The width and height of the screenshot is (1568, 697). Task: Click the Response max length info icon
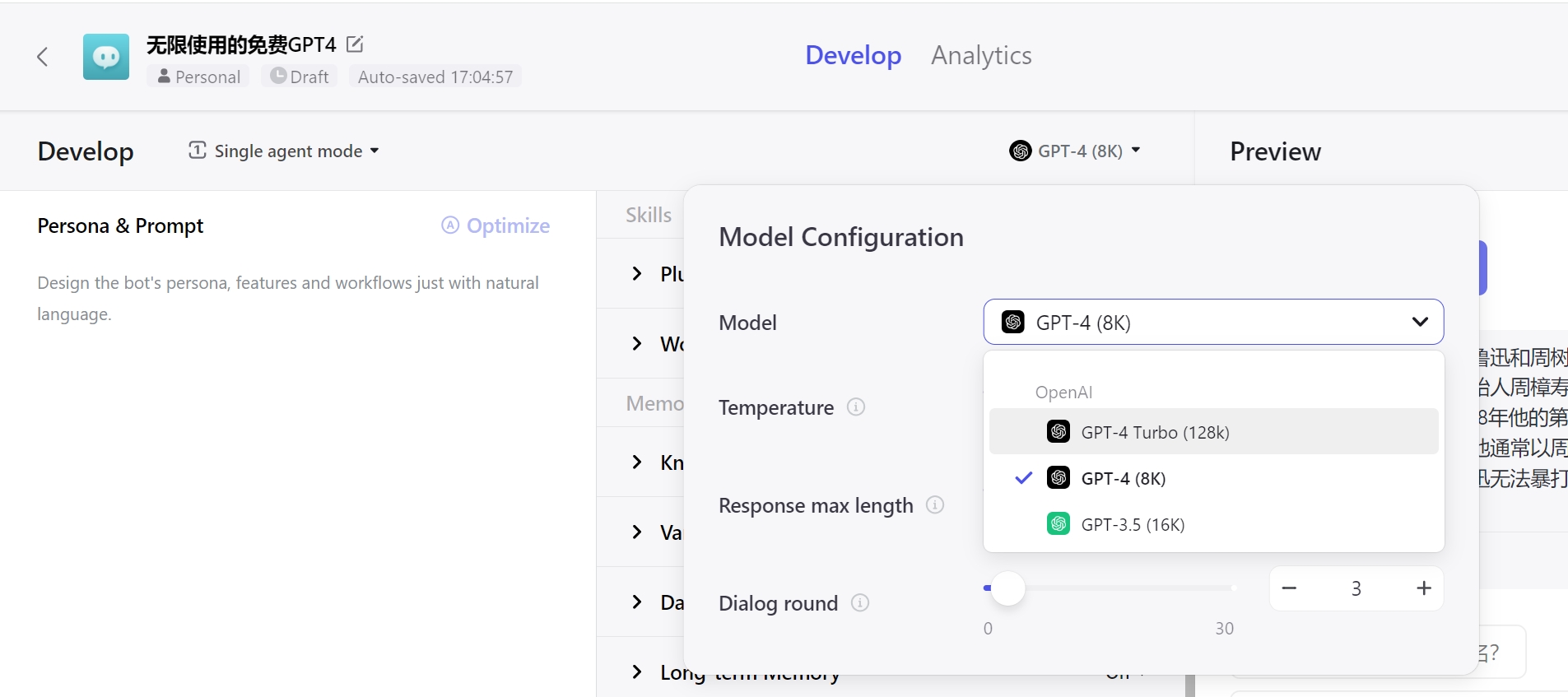coord(935,504)
